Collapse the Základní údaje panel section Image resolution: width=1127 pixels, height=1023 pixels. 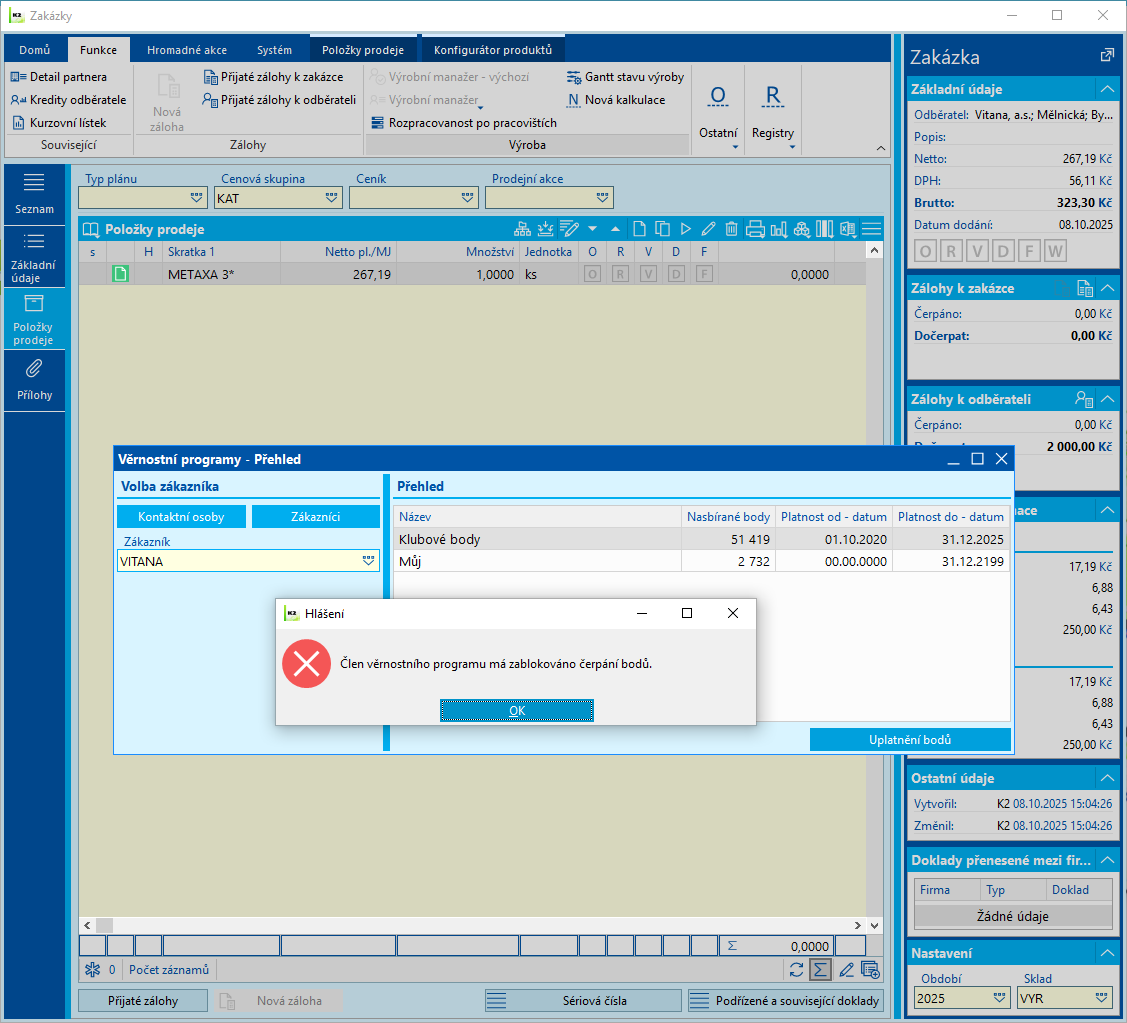click(x=1108, y=89)
